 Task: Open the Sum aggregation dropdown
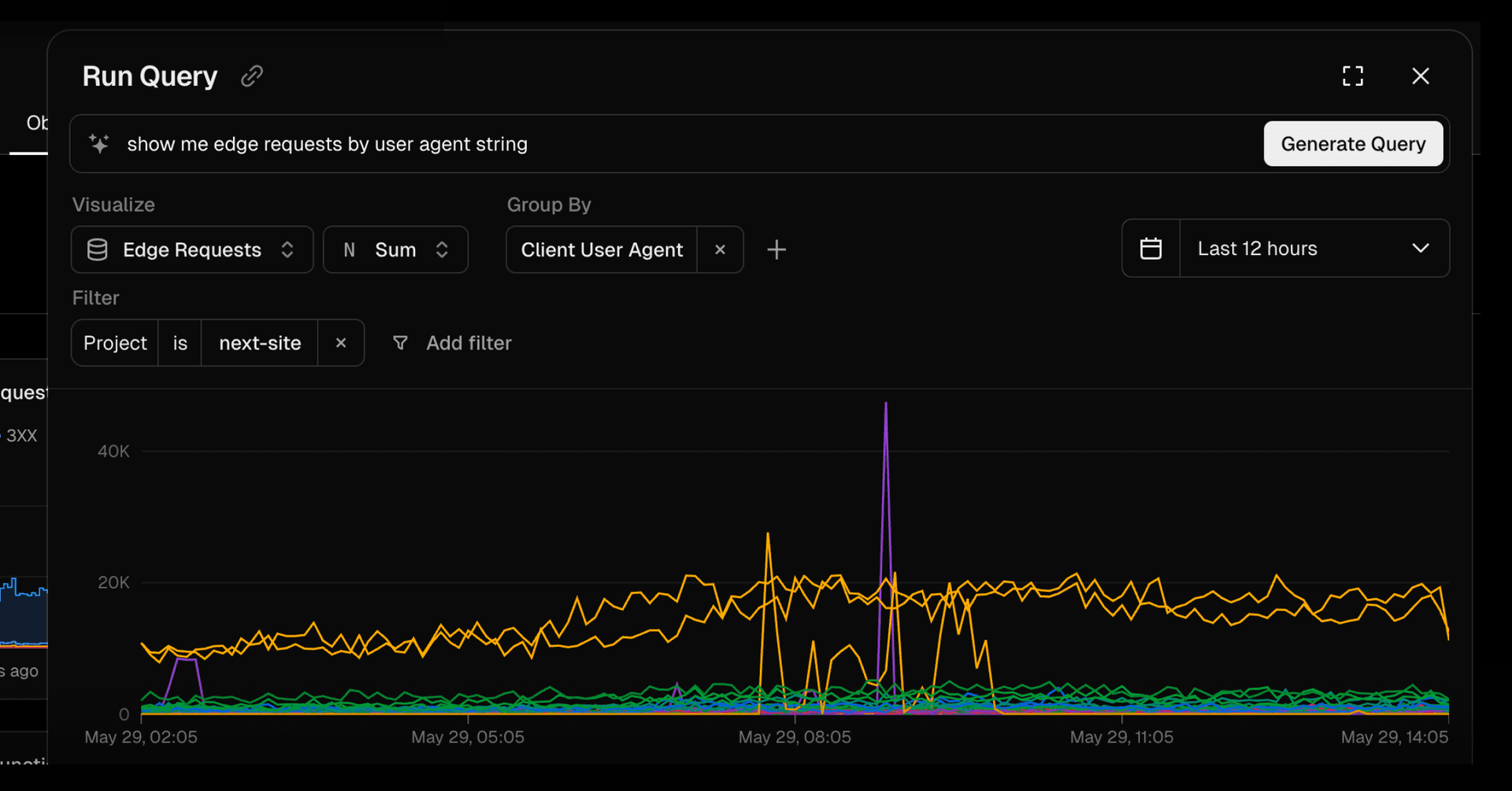pyautogui.click(x=395, y=249)
